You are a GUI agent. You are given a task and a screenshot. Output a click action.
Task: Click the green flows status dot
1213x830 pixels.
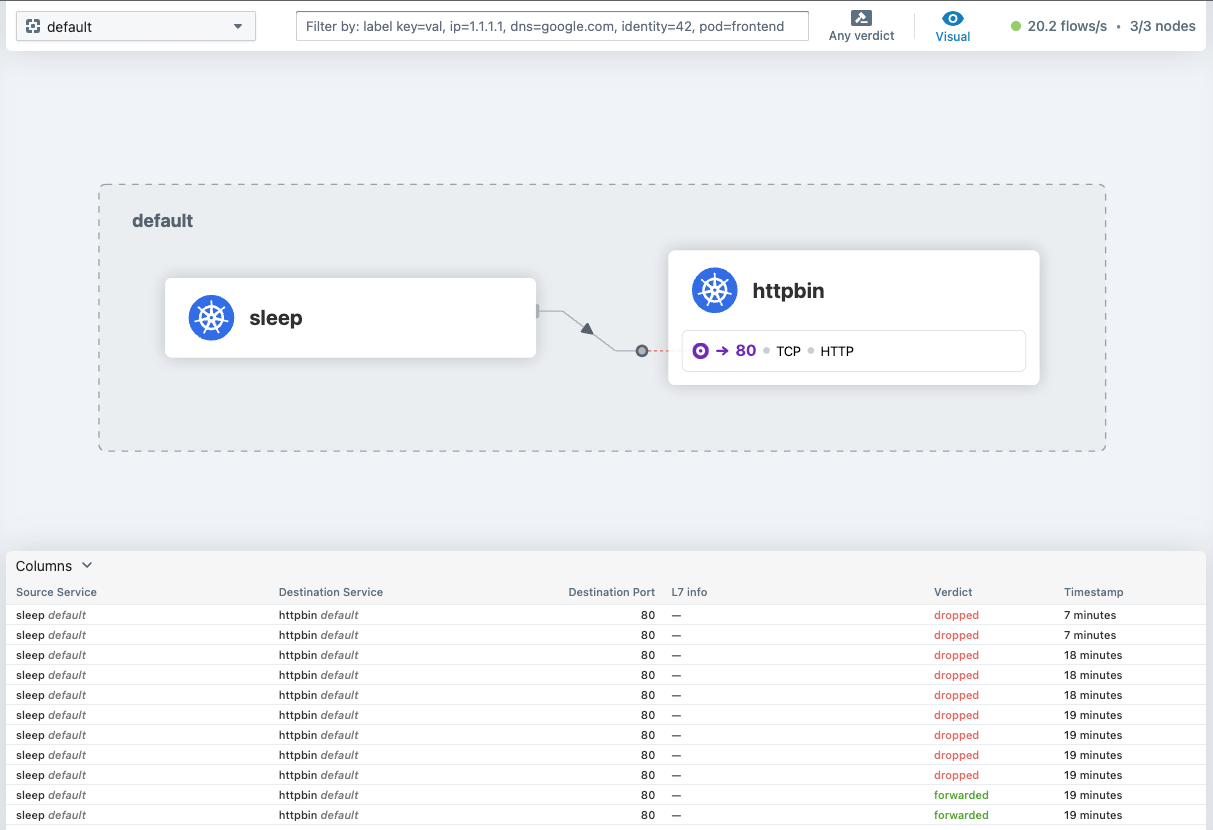[x=1016, y=26]
